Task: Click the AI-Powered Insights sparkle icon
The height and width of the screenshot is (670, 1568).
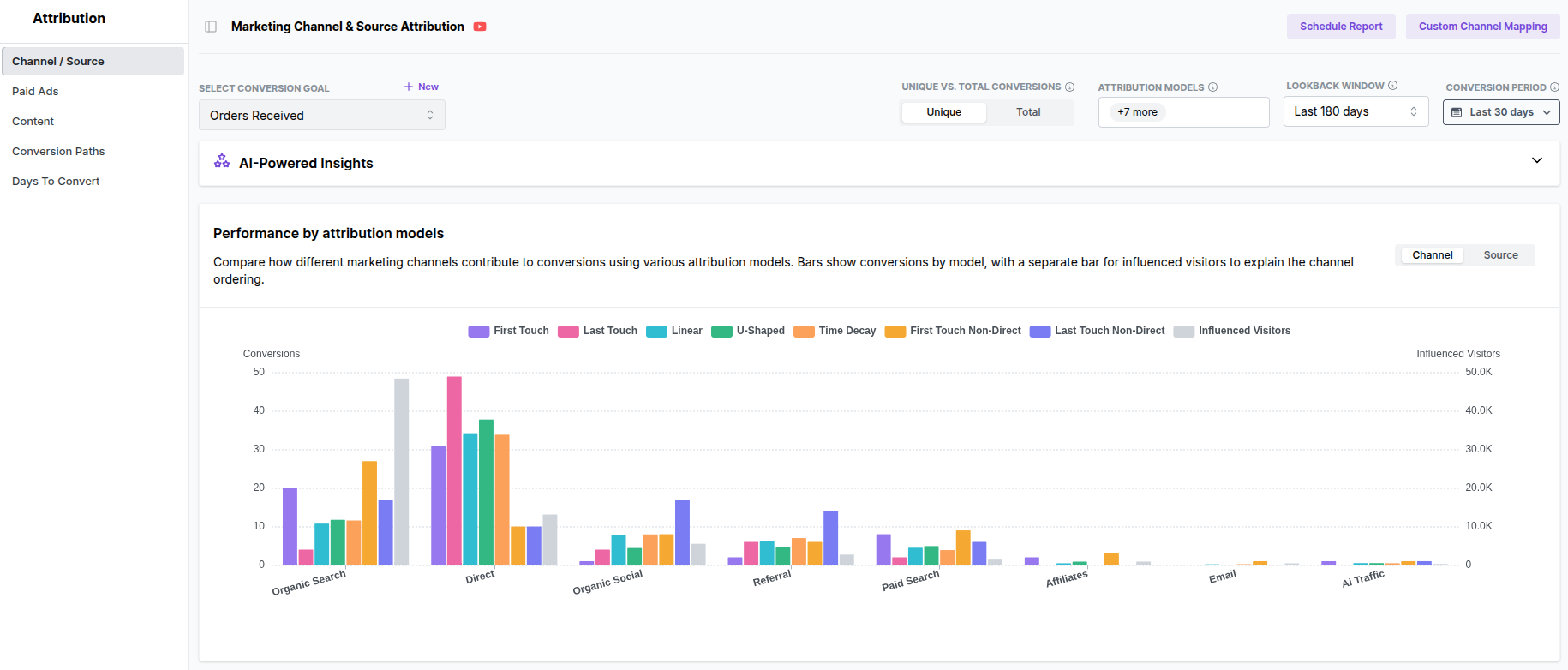Action: [x=222, y=161]
